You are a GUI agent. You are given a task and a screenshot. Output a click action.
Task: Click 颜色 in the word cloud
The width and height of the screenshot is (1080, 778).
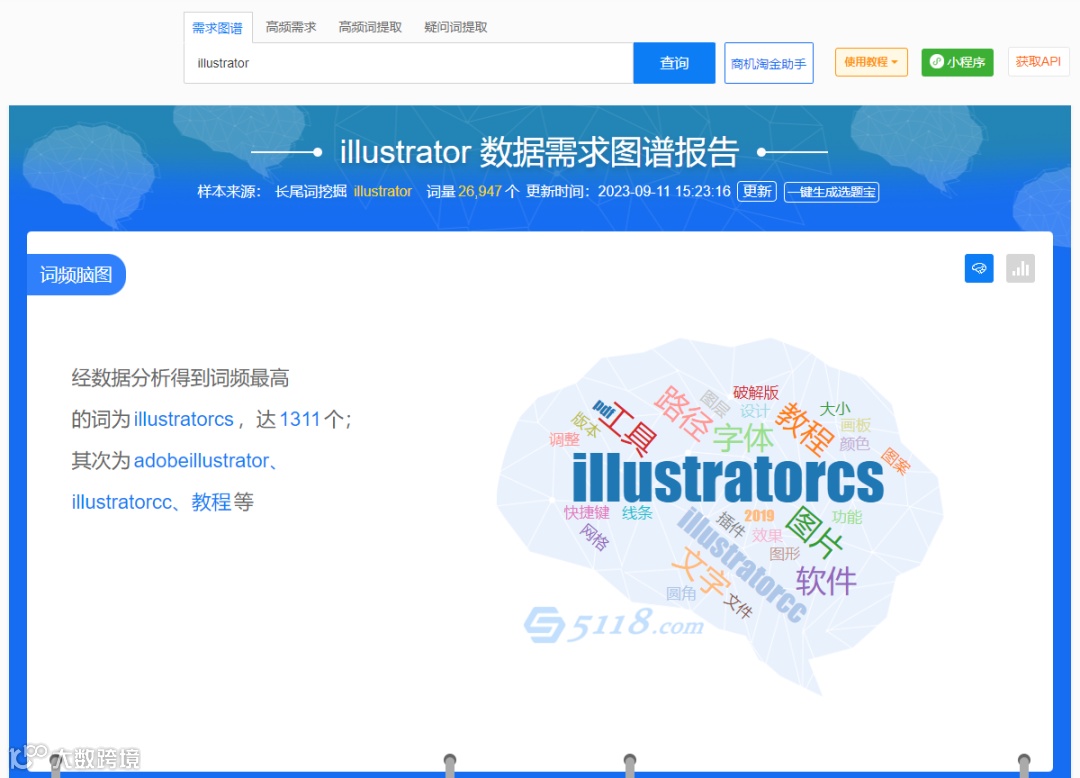(x=855, y=444)
